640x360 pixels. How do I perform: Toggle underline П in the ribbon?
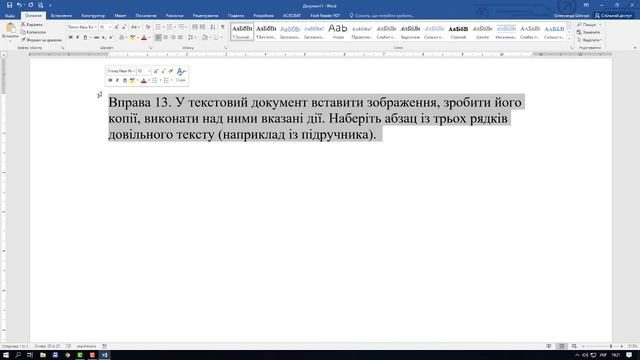click(x=85, y=37)
